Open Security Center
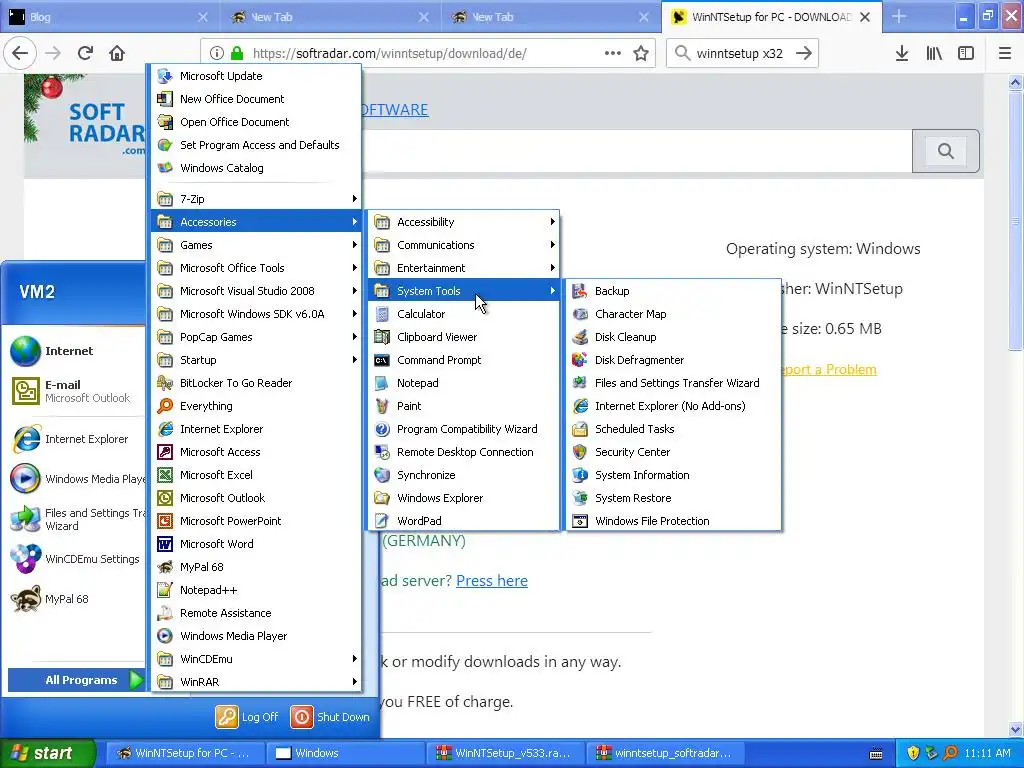The height and width of the screenshot is (768, 1024). point(673,452)
